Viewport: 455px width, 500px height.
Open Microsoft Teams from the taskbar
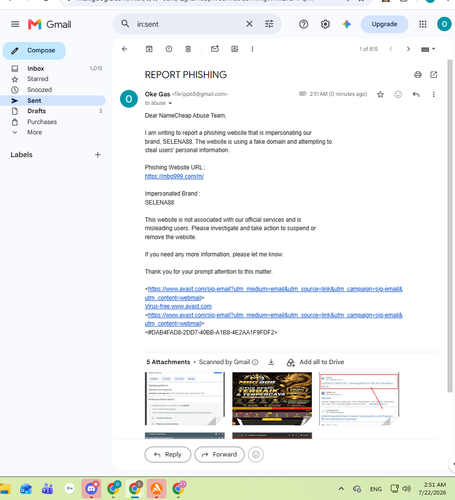[x=47, y=489]
